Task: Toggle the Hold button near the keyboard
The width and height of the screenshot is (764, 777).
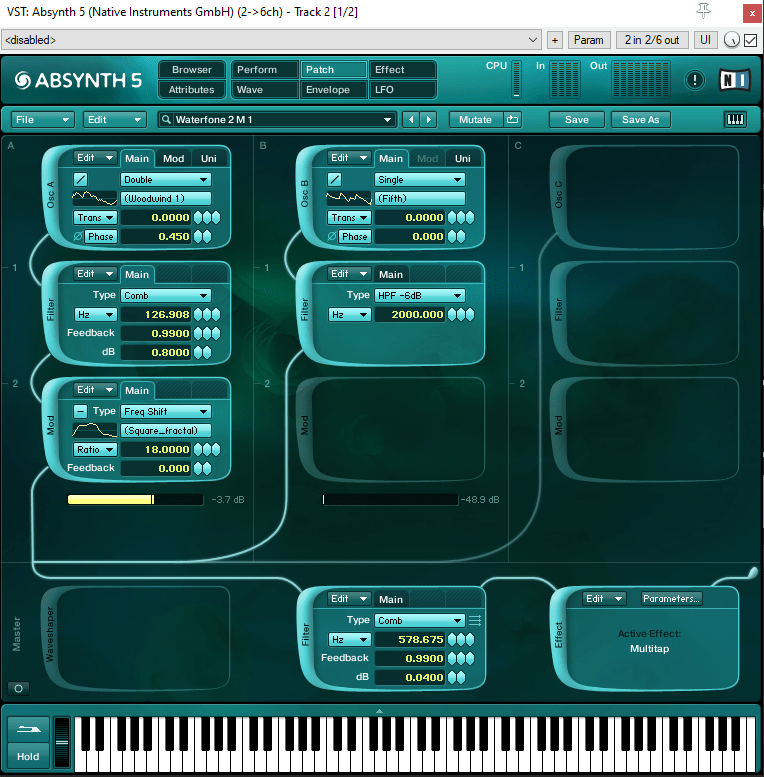Action: tap(28, 756)
